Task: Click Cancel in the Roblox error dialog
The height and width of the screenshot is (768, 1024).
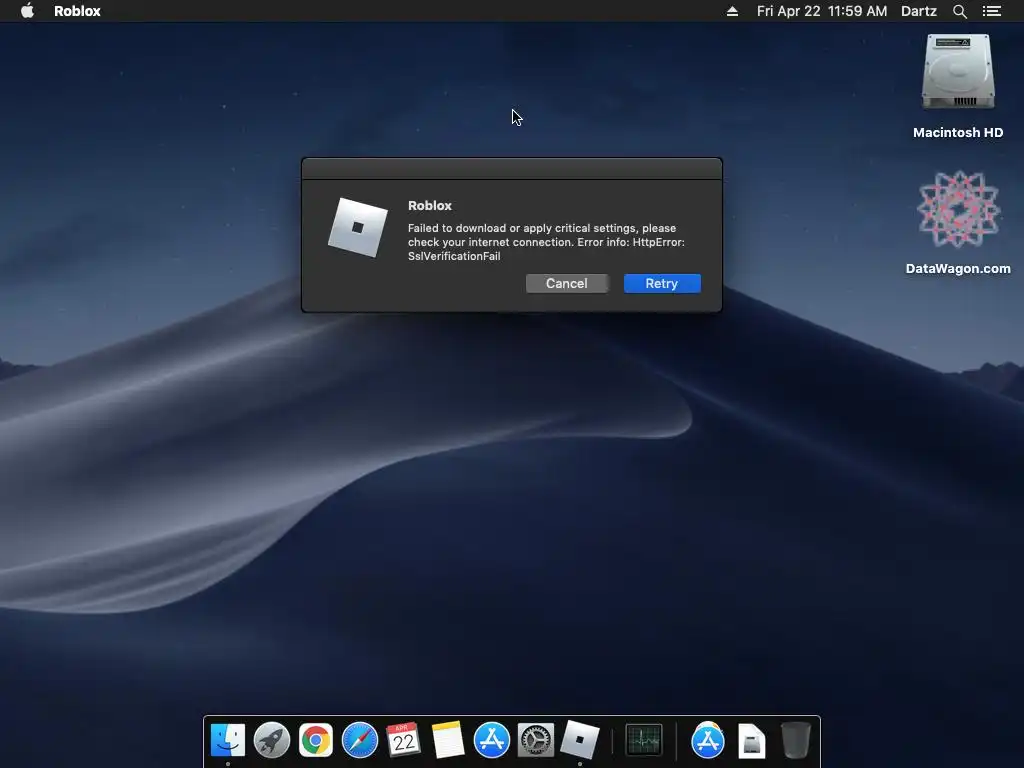Action: [566, 283]
